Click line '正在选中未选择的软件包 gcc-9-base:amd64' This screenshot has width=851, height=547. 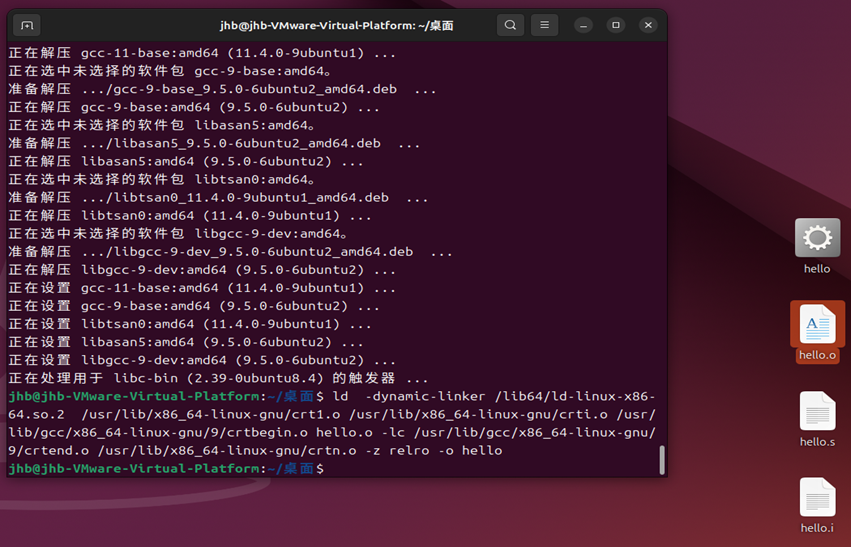tap(170, 71)
